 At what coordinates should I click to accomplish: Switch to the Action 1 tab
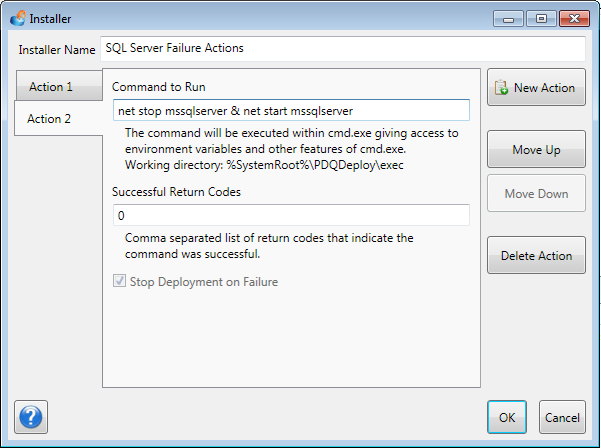[x=52, y=87]
